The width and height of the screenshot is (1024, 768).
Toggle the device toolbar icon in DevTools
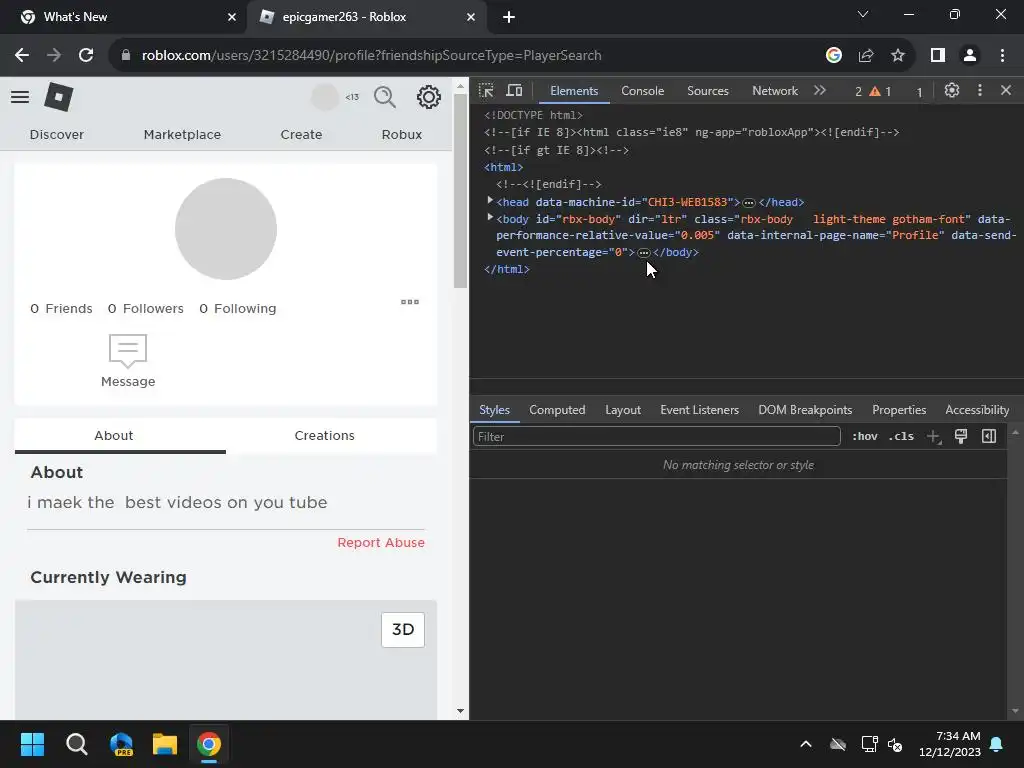point(515,91)
